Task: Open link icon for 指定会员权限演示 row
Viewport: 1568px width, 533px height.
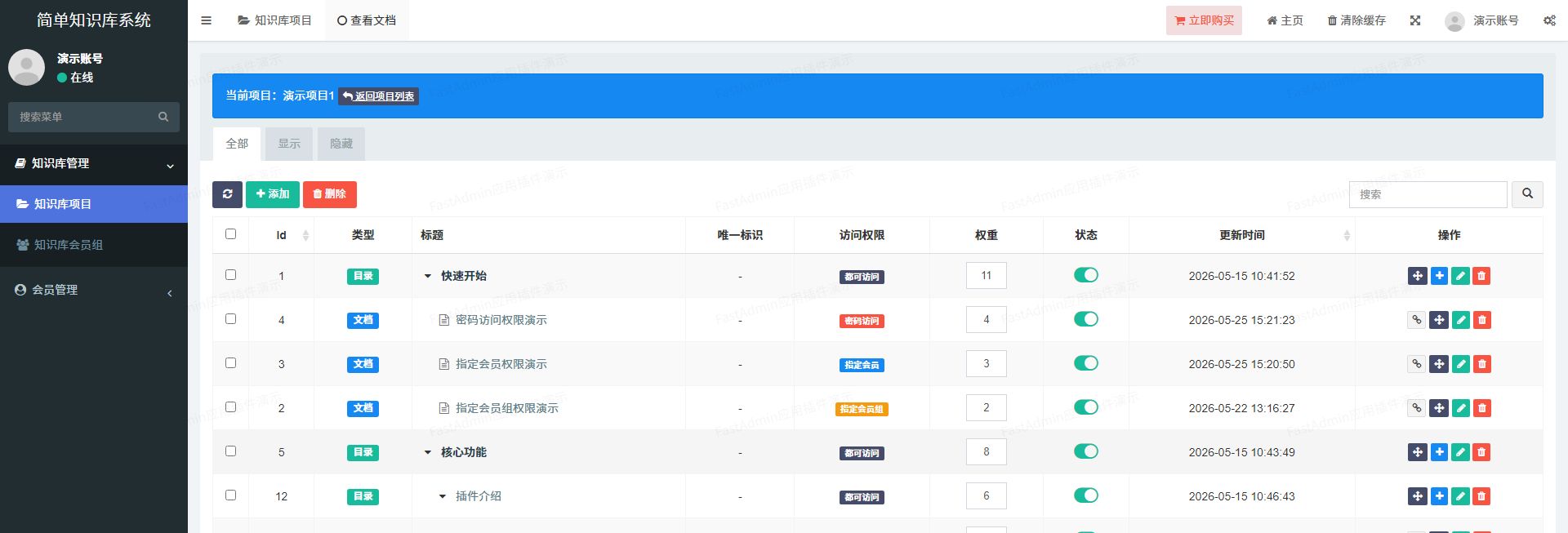Action: [x=1417, y=364]
